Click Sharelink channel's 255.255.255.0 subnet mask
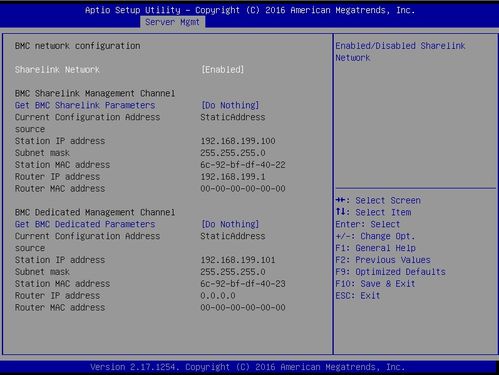This screenshot has height=375, width=499. click(233, 153)
